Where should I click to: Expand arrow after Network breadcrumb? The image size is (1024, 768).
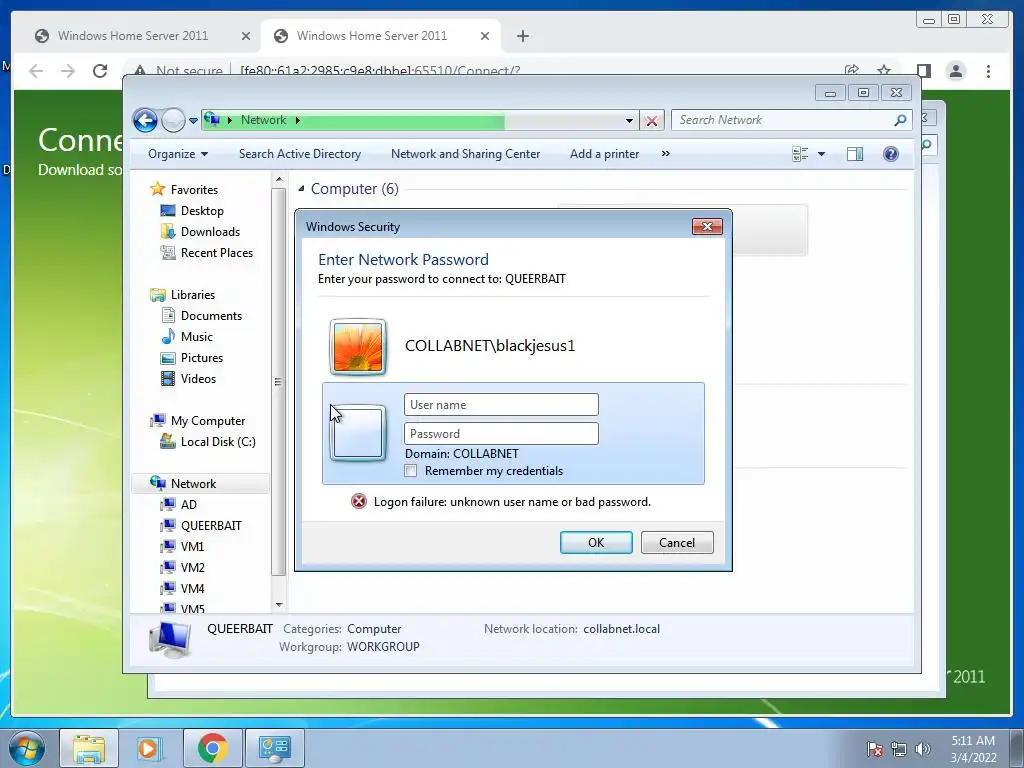(298, 120)
